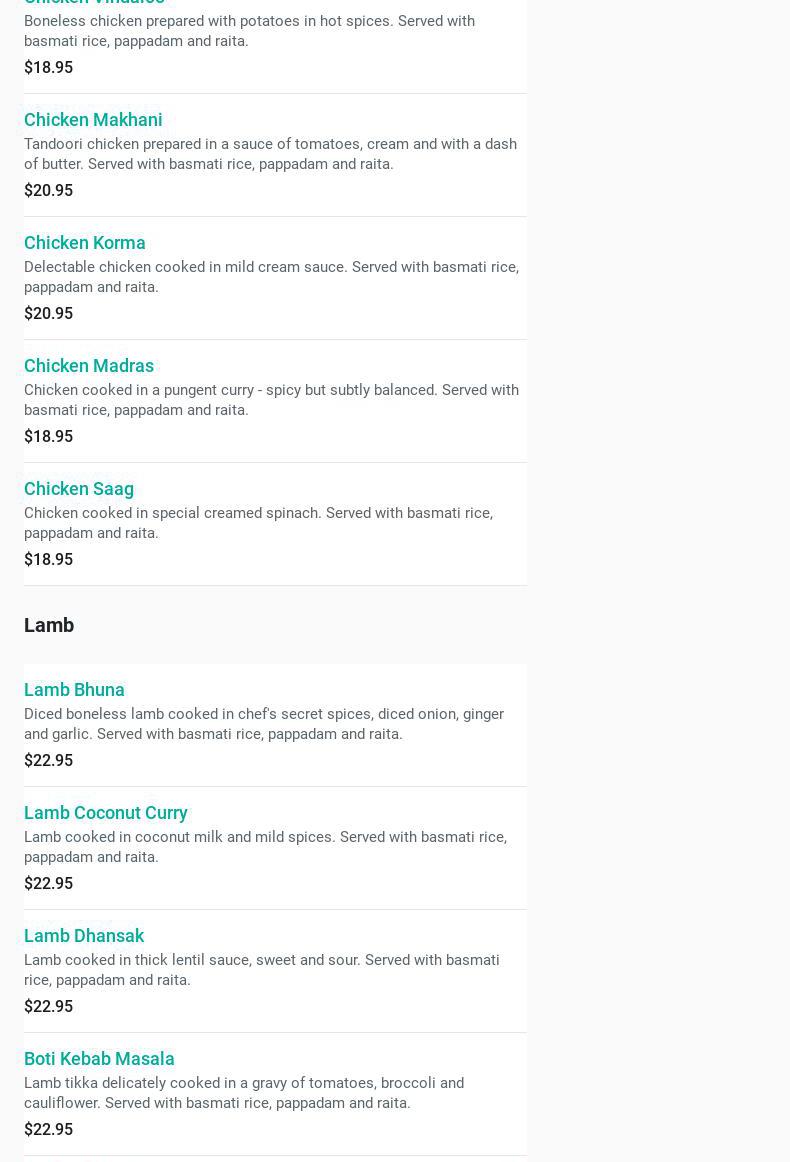790x1162 pixels.
Task: Click the Chicken Saag $18.95 price
Action: pyautogui.click(x=48, y=560)
